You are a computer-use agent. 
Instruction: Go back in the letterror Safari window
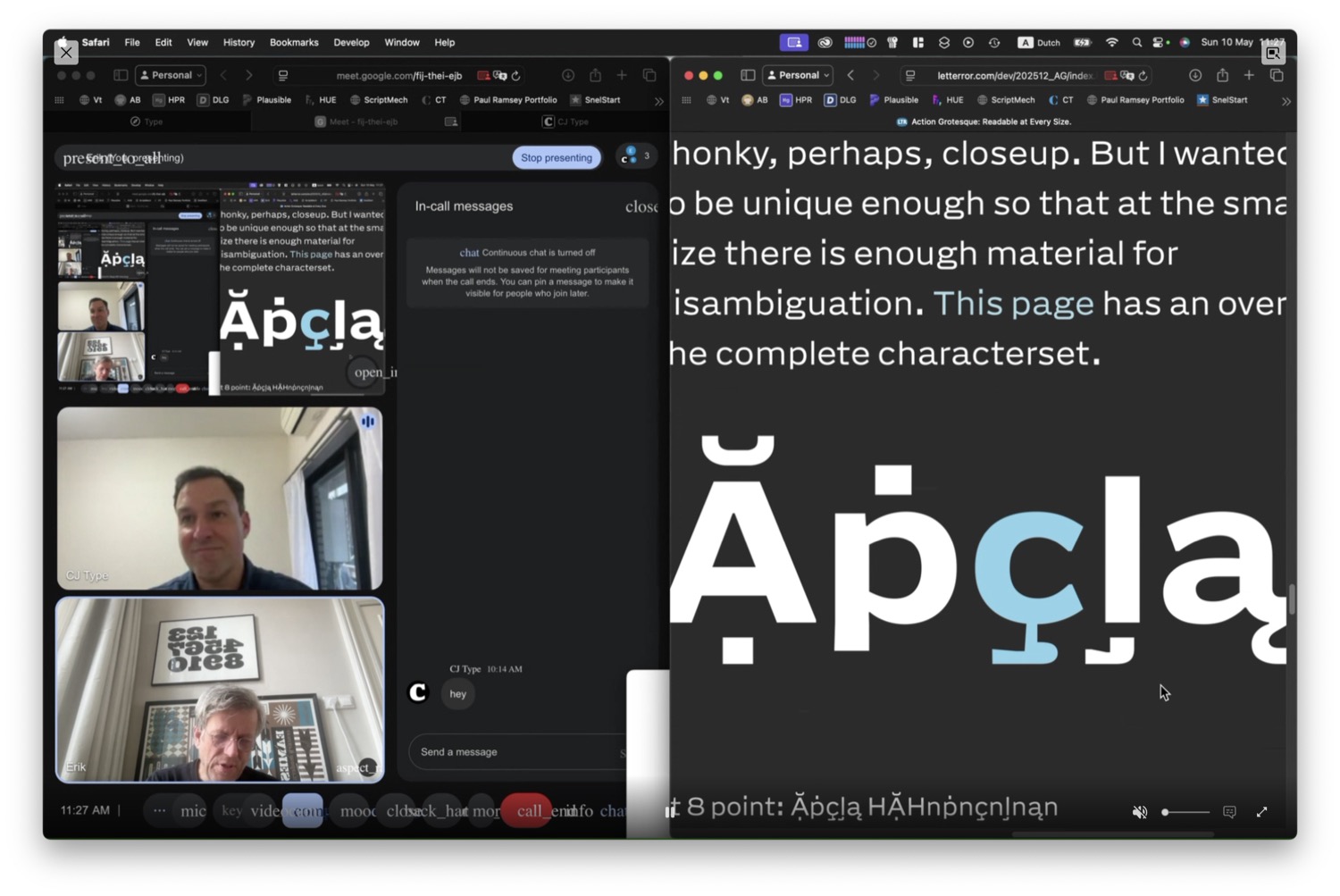coord(850,75)
